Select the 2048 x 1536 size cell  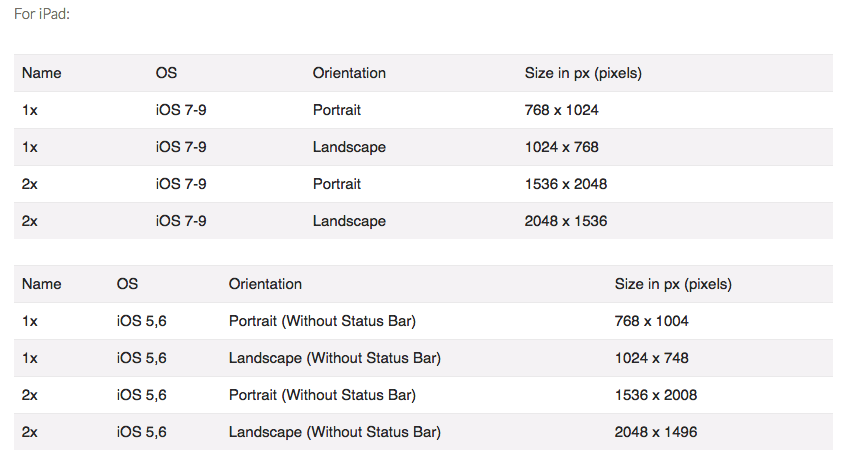coord(565,221)
